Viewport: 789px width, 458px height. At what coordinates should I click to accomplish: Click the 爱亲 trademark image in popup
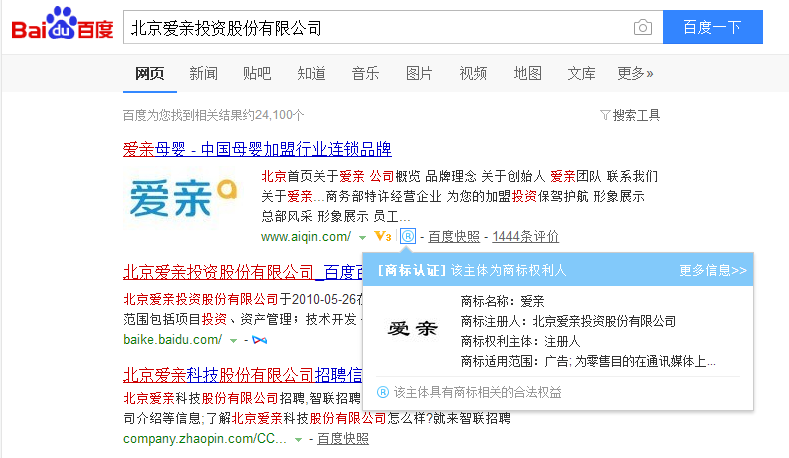[413, 329]
